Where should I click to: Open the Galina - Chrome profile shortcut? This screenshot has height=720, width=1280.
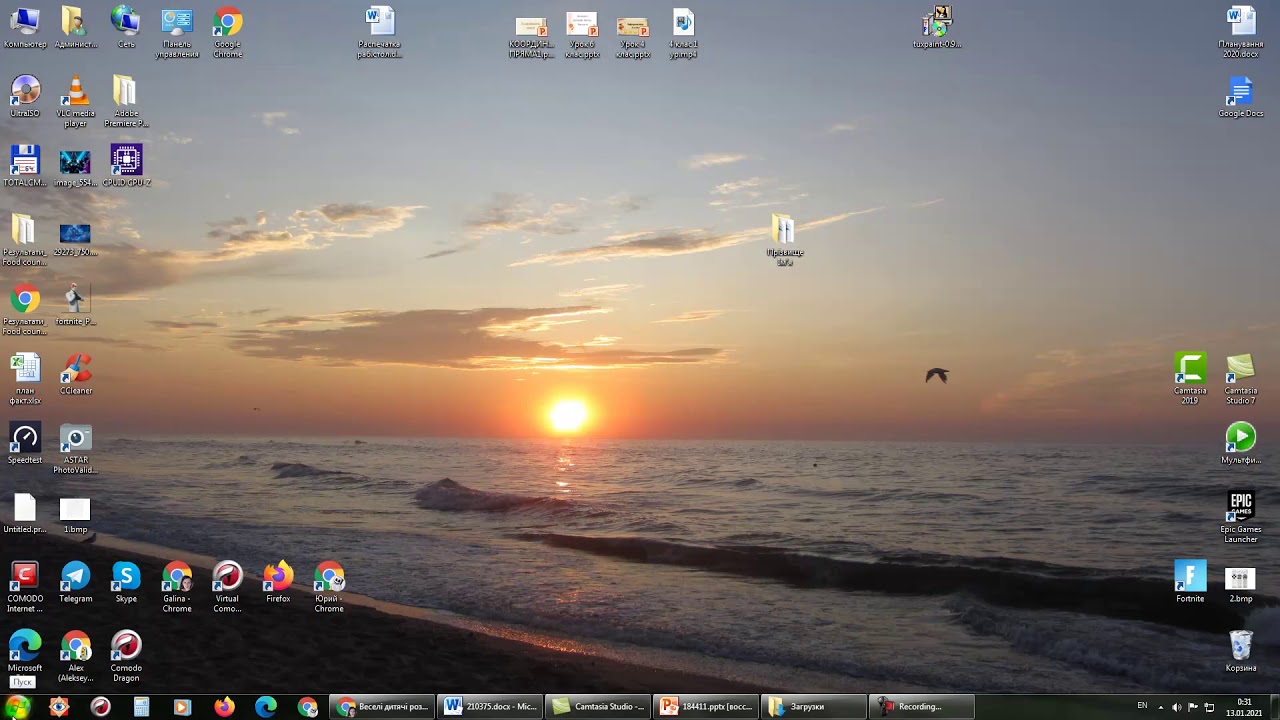(177, 587)
